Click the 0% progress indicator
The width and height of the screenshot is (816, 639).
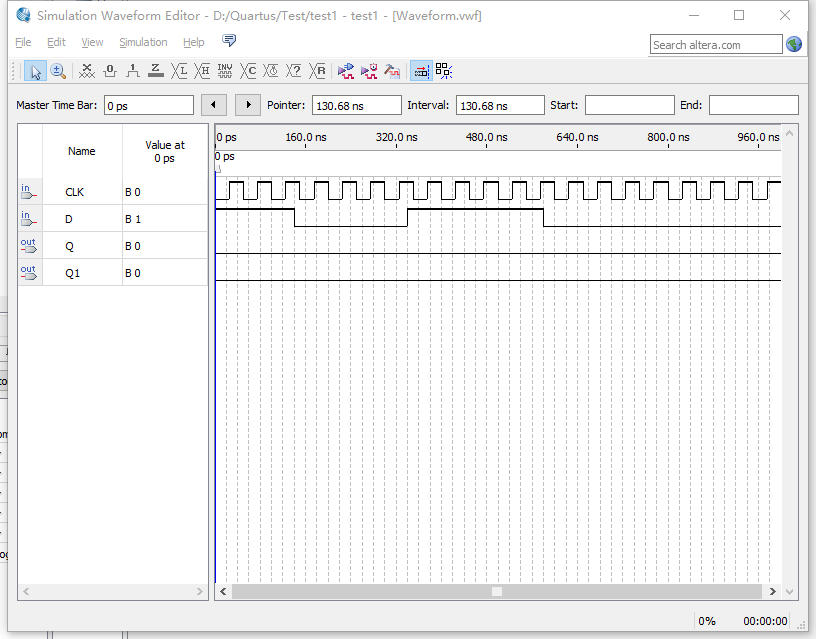(x=707, y=621)
